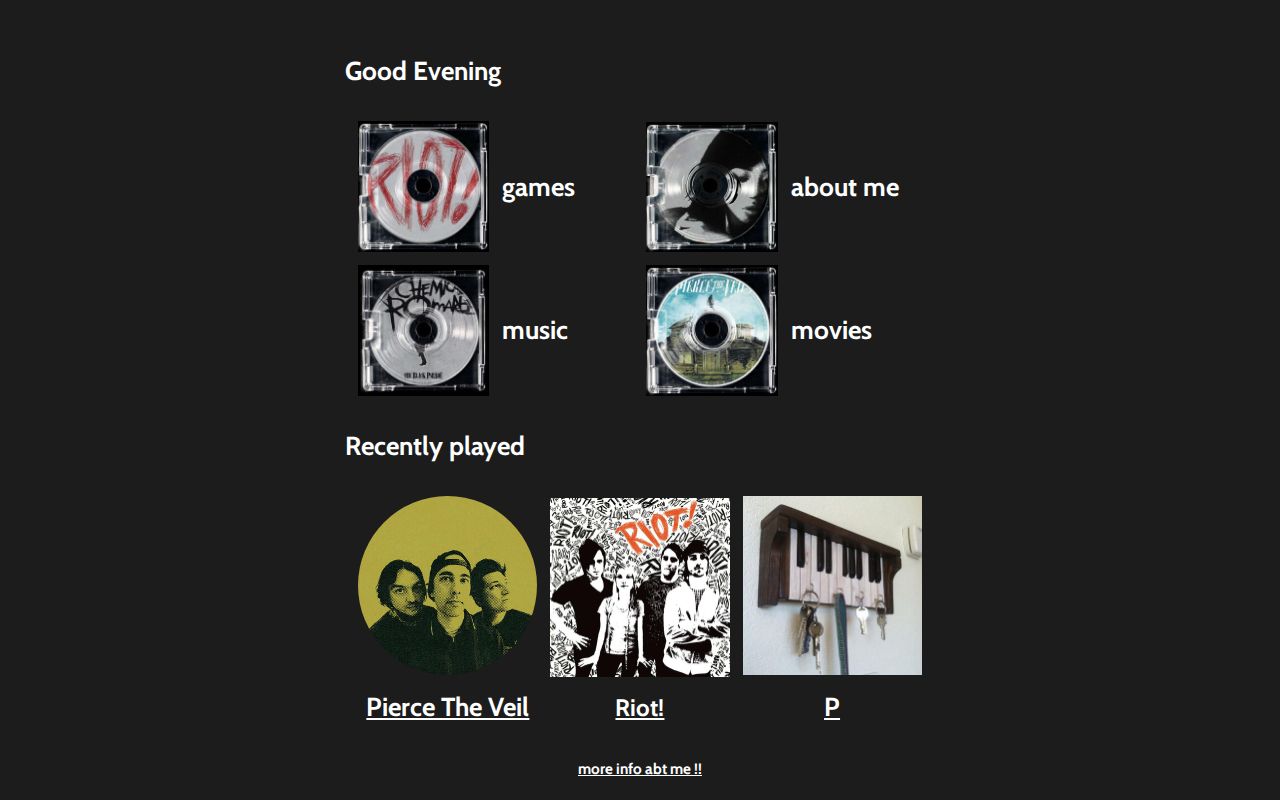Click the P link under piano image
Screen dimensions: 1280x800
tap(832, 708)
